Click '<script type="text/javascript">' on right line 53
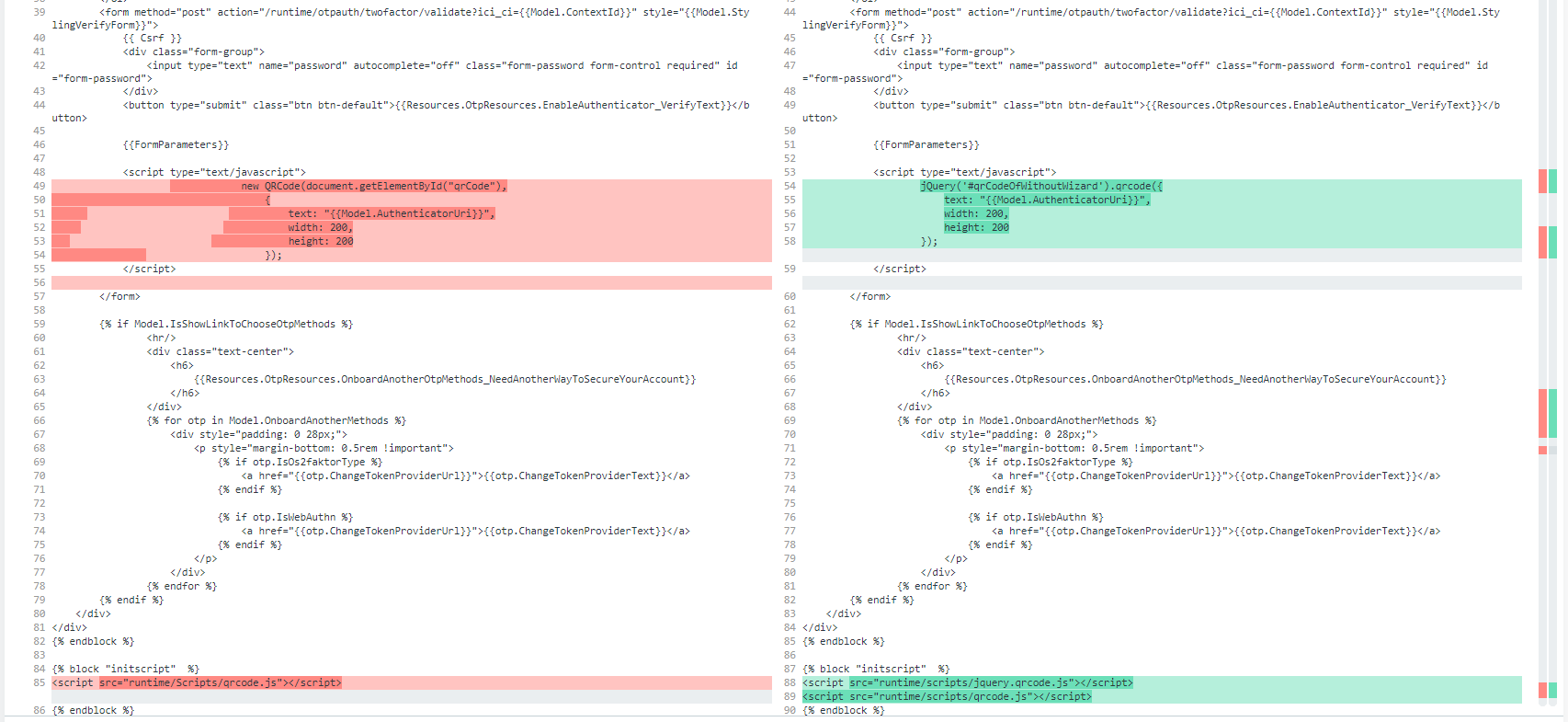 click(965, 172)
